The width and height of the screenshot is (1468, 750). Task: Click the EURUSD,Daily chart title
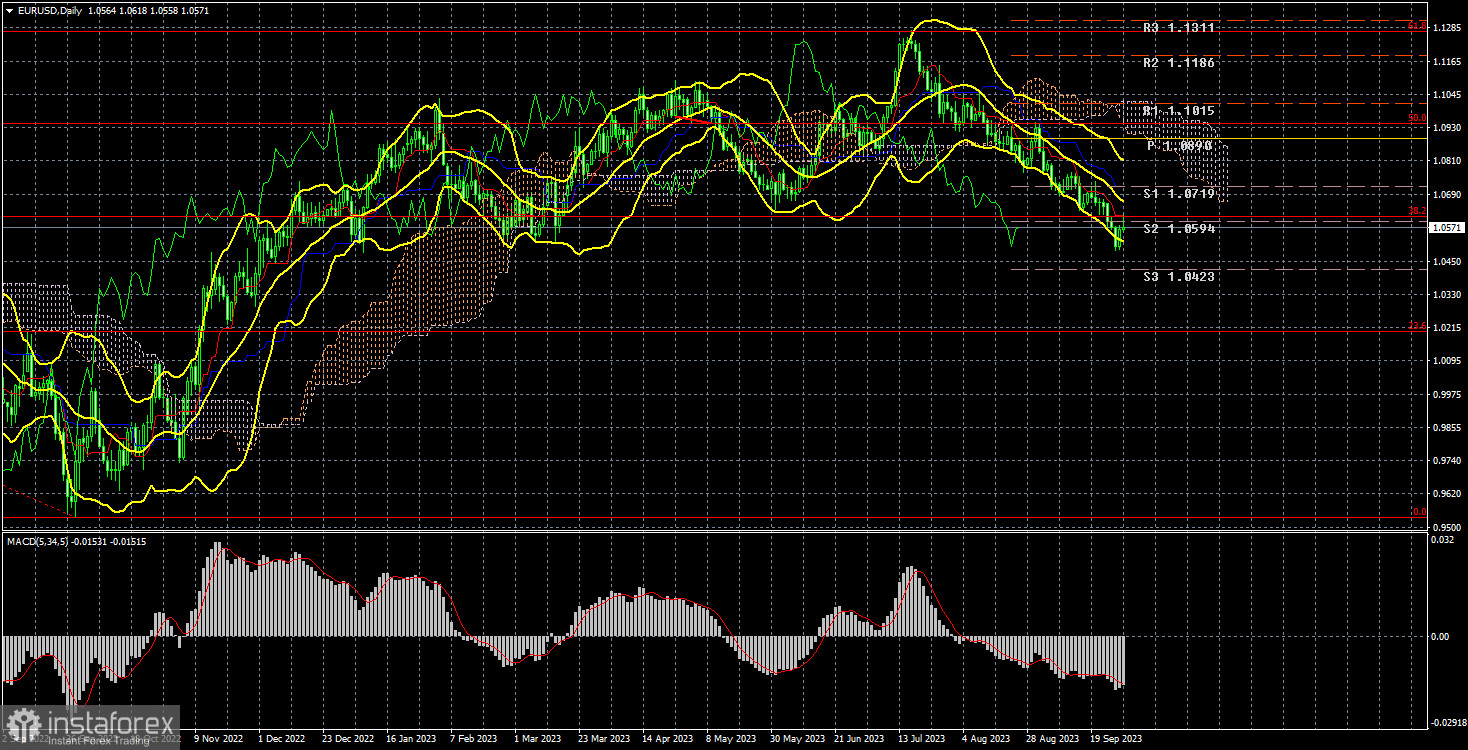pyautogui.click(x=49, y=10)
